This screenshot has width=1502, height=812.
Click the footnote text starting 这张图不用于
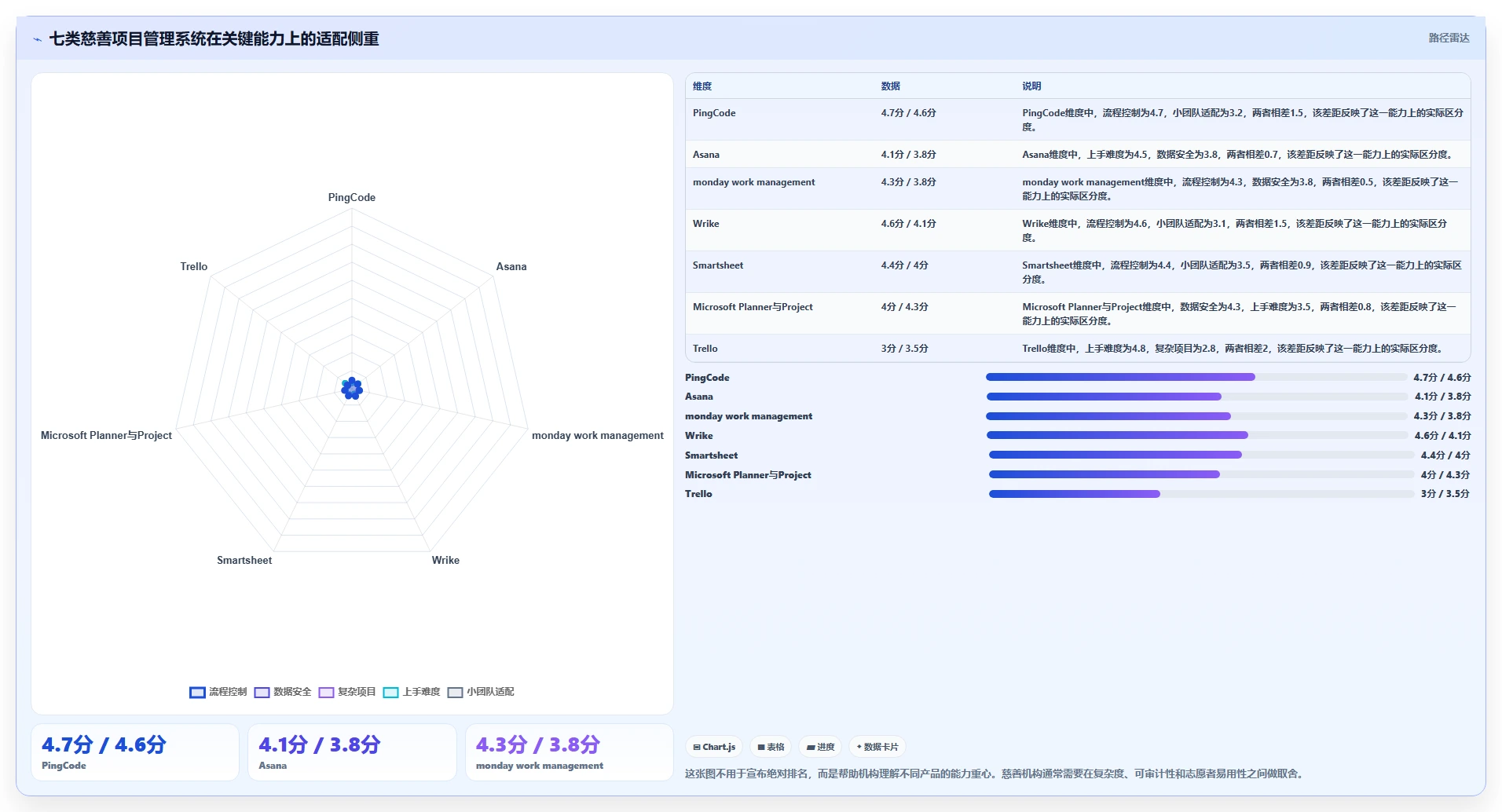pos(996,774)
